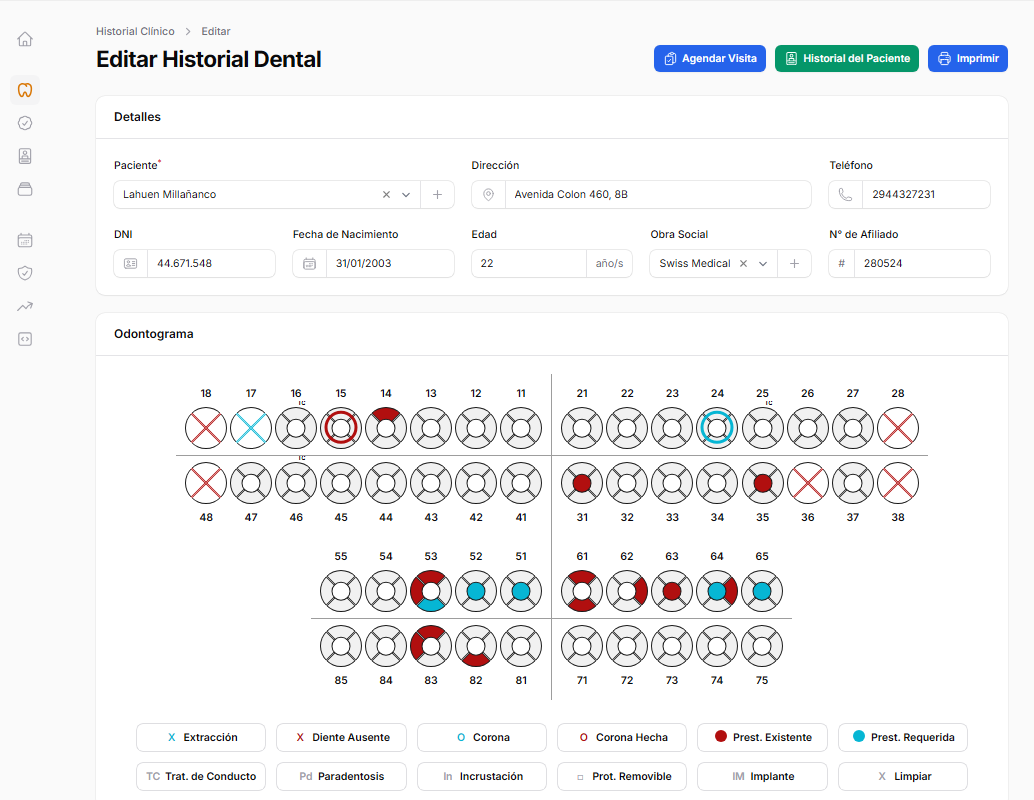Viewport: 1034px width, 800px height.
Task: Click the code brackets sidebar icon
Action: pos(25,339)
